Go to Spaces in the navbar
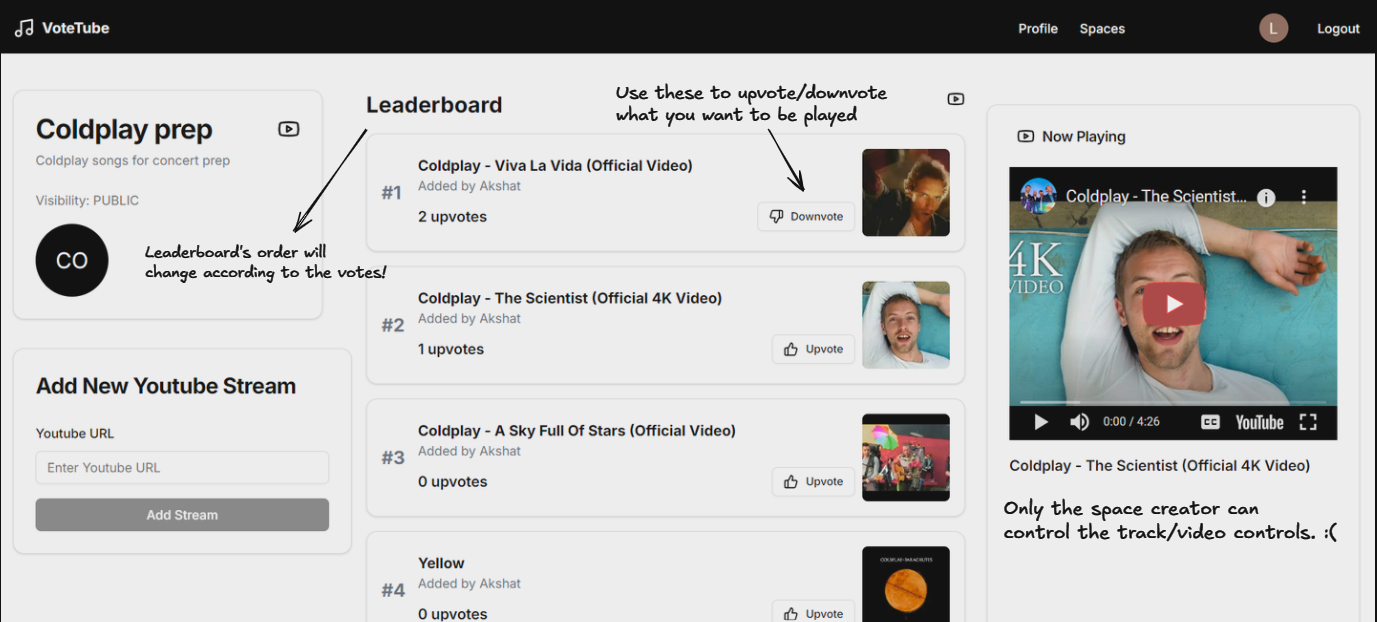 [x=1102, y=28]
